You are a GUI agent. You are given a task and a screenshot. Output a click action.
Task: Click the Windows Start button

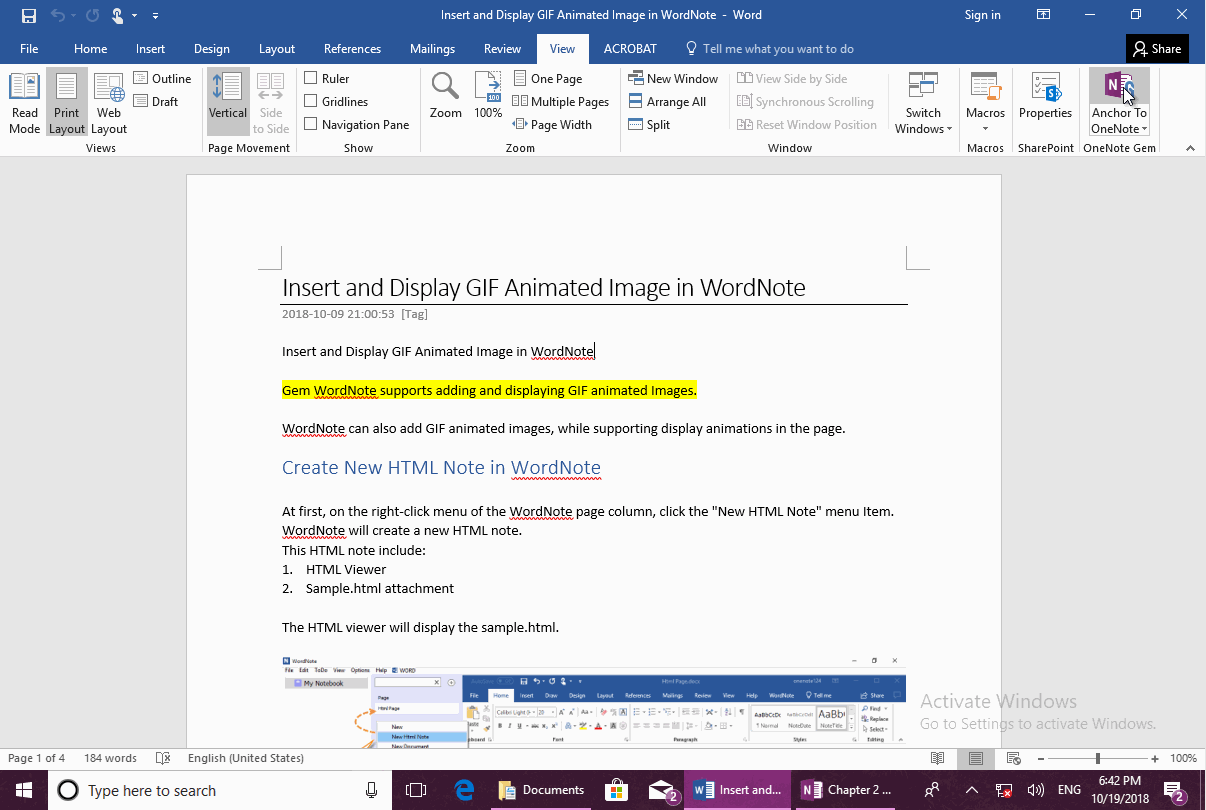pos(22,790)
